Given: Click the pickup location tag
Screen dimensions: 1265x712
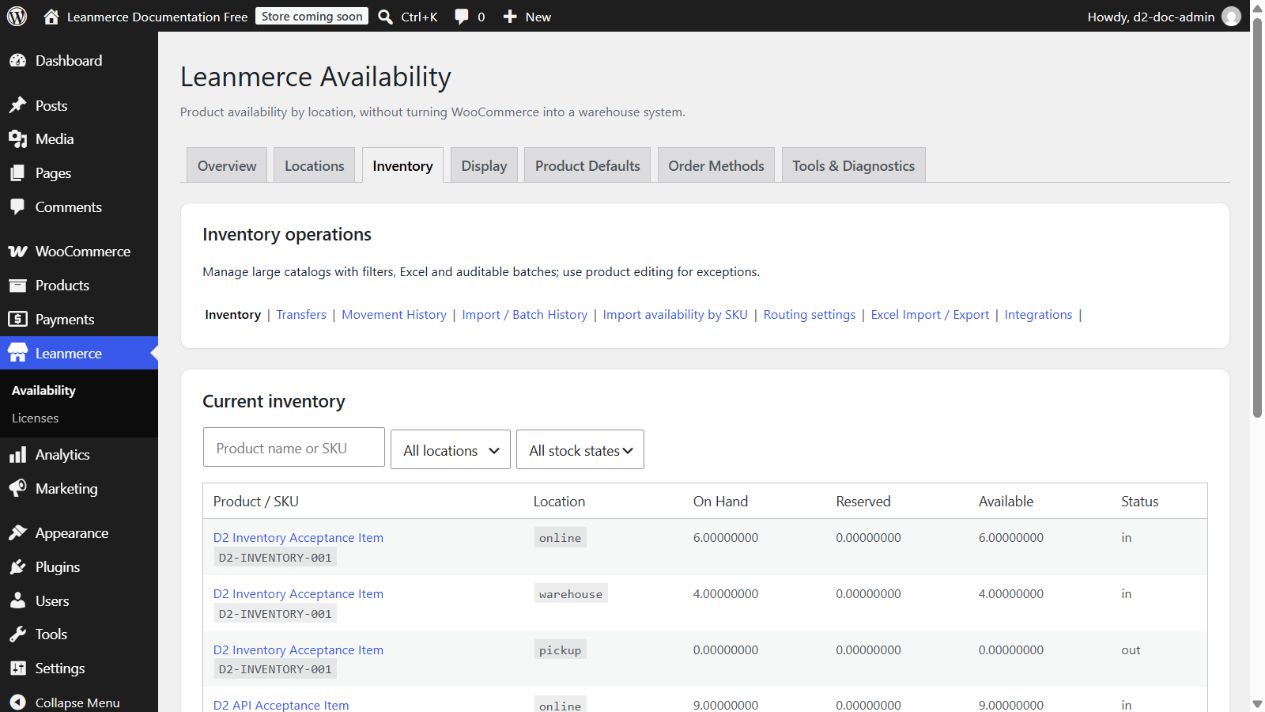Looking at the screenshot, I should tap(560, 650).
